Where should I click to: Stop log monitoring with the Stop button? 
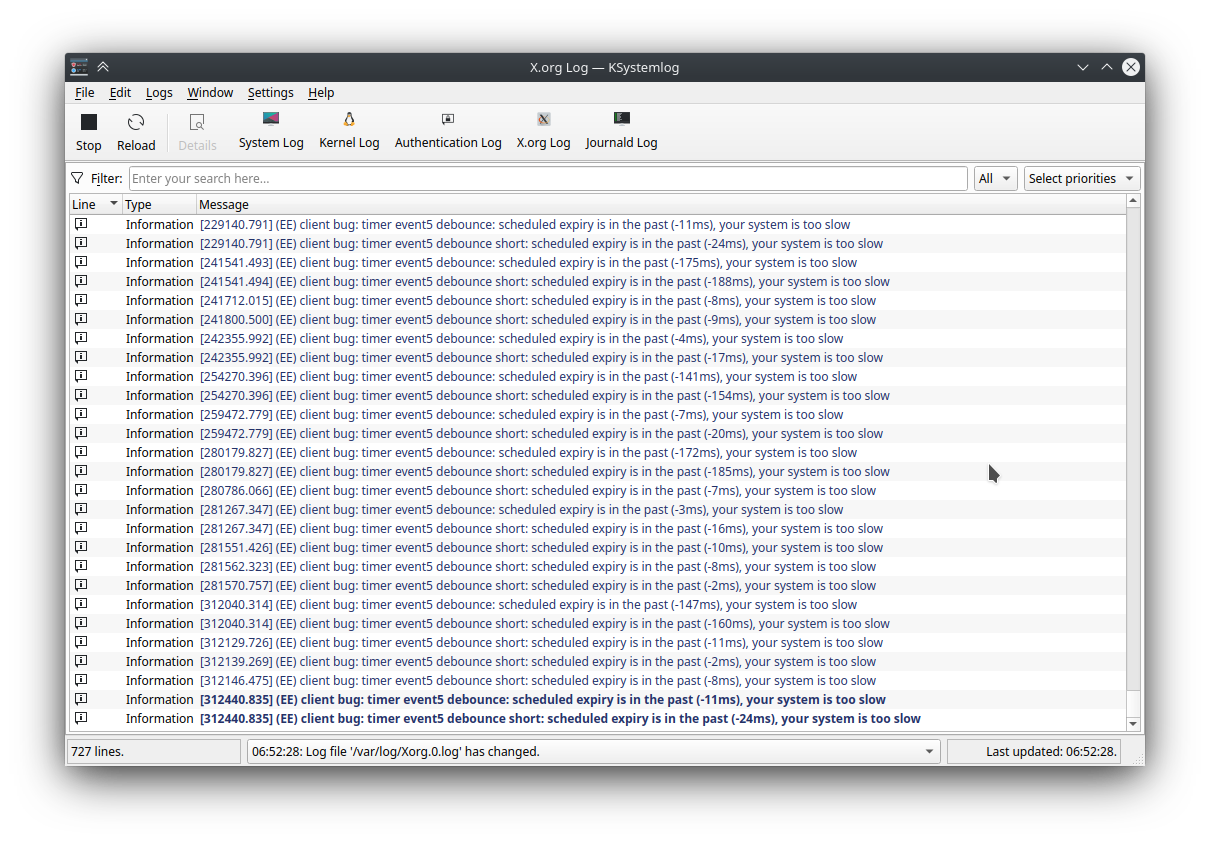click(x=89, y=133)
